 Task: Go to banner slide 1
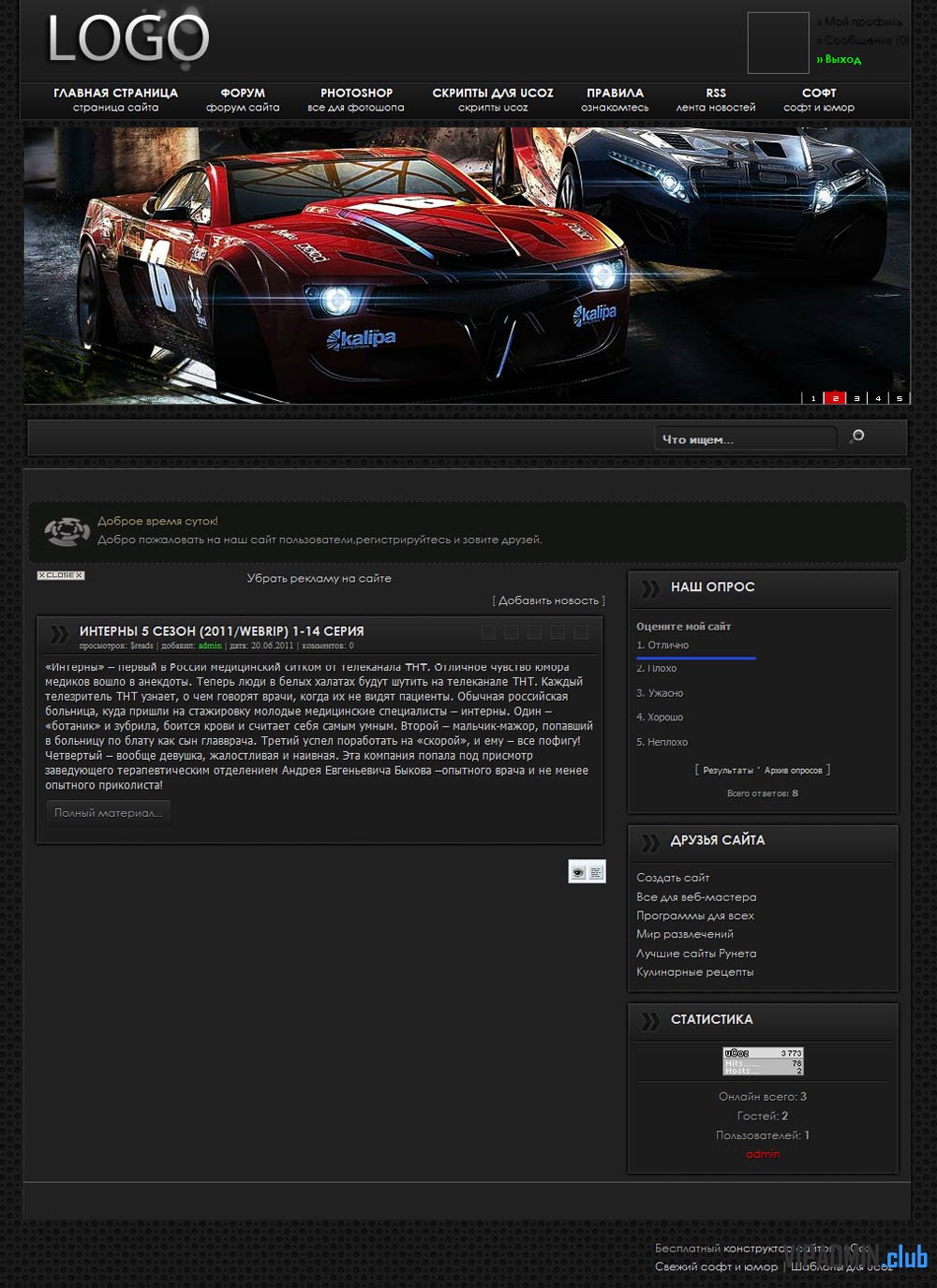click(x=813, y=398)
